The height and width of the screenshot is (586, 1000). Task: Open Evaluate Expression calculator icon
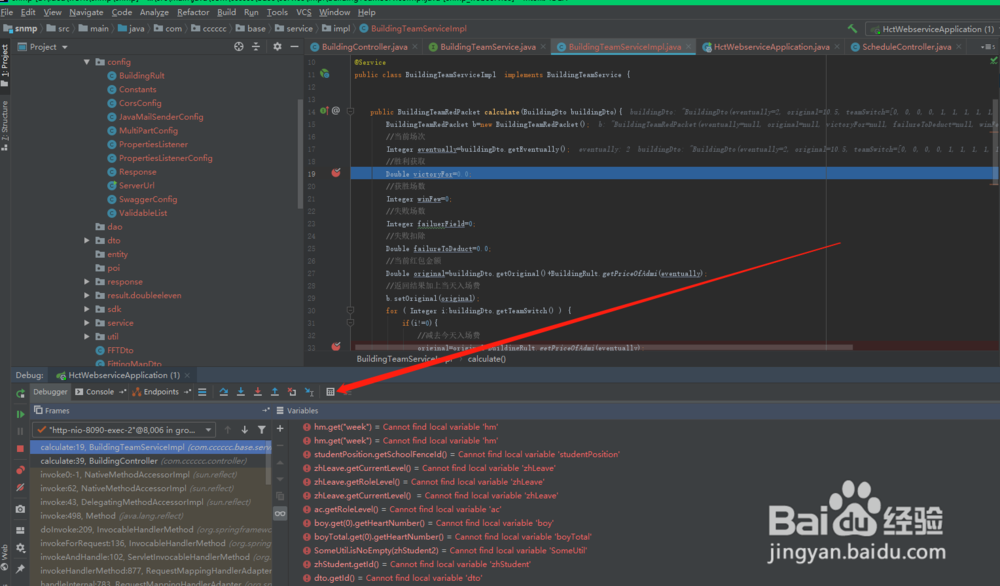coord(330,392)
